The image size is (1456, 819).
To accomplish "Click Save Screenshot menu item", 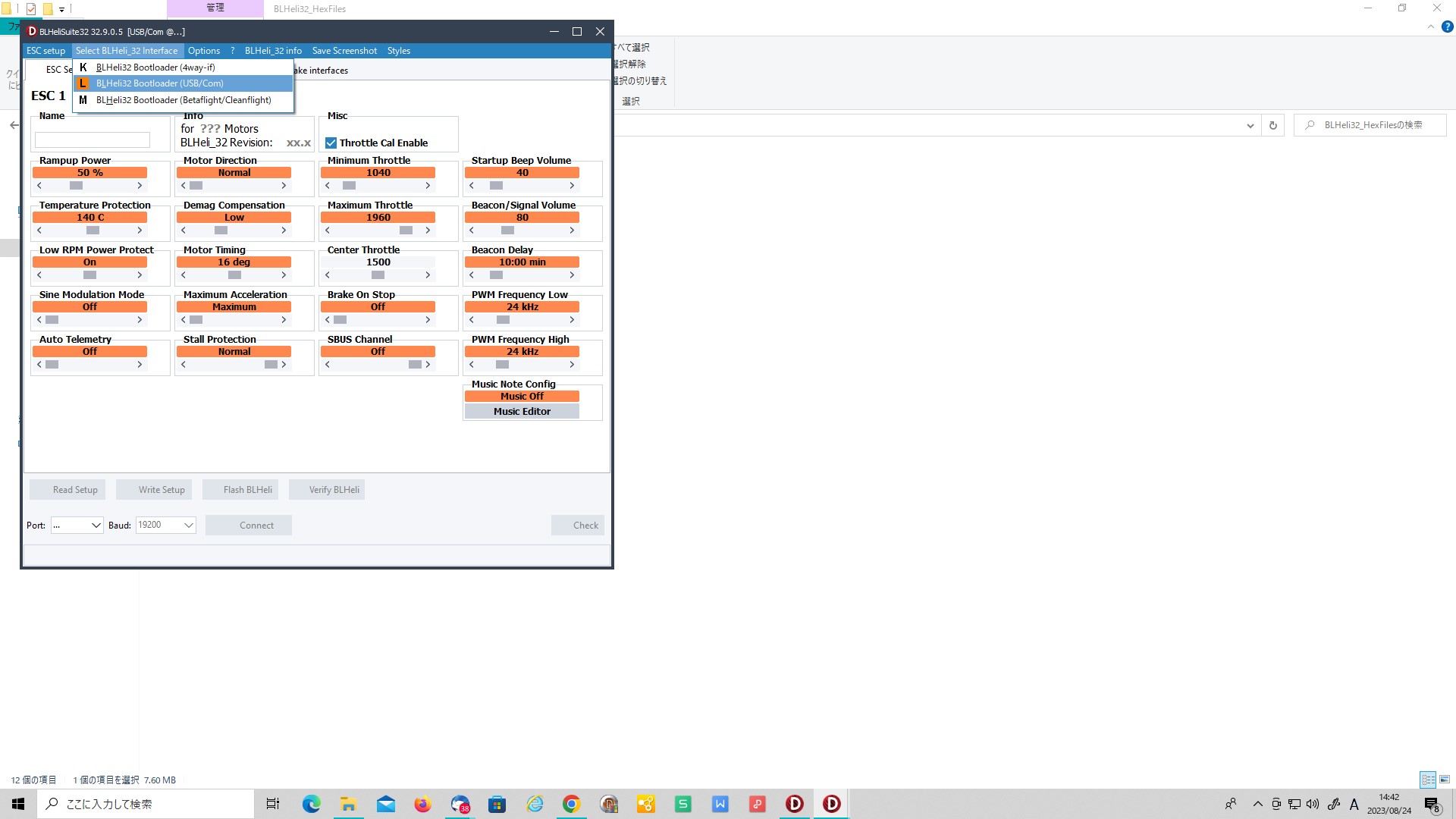I will pos(344,51).
